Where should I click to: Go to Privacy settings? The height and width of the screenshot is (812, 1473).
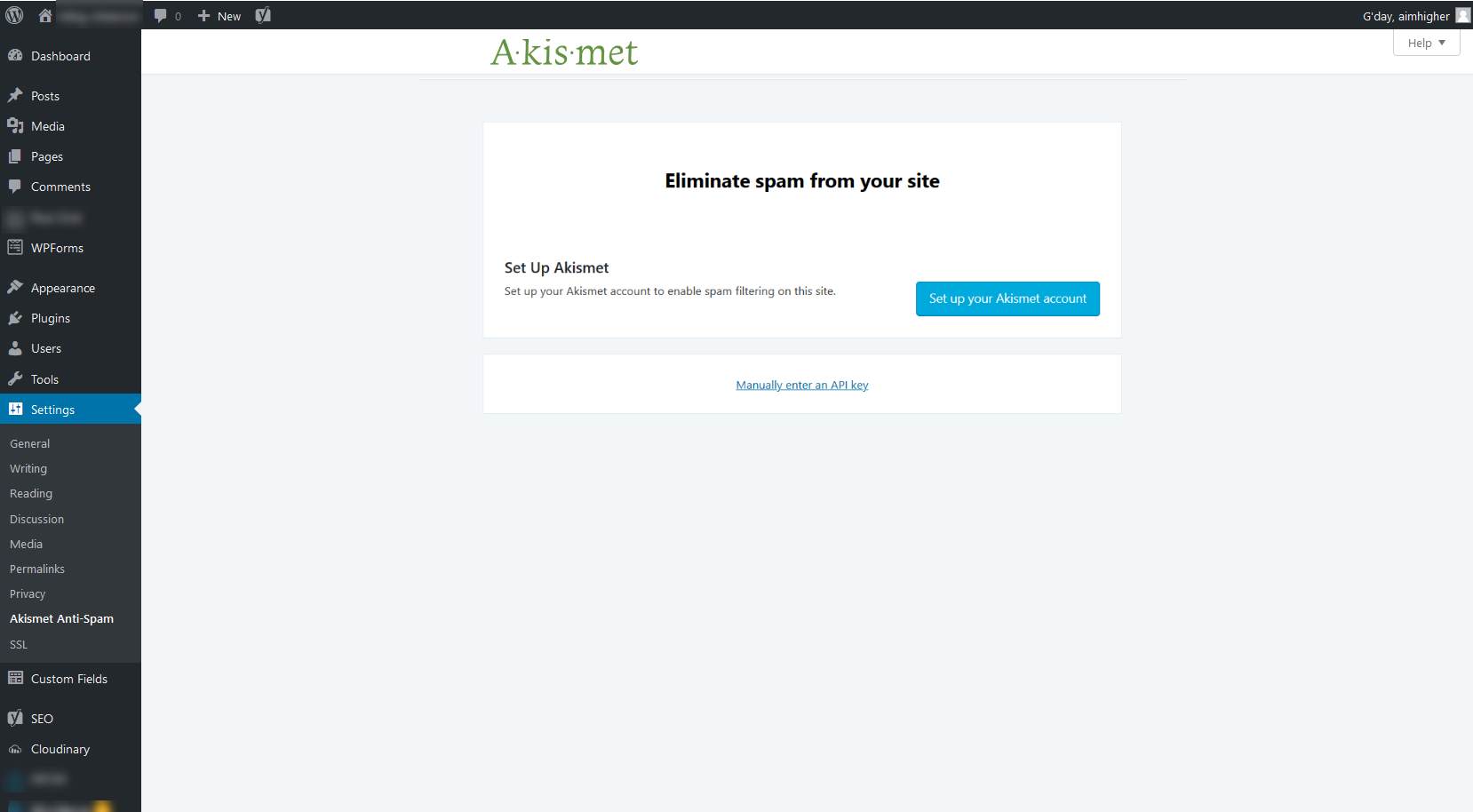tap(28, 593)
